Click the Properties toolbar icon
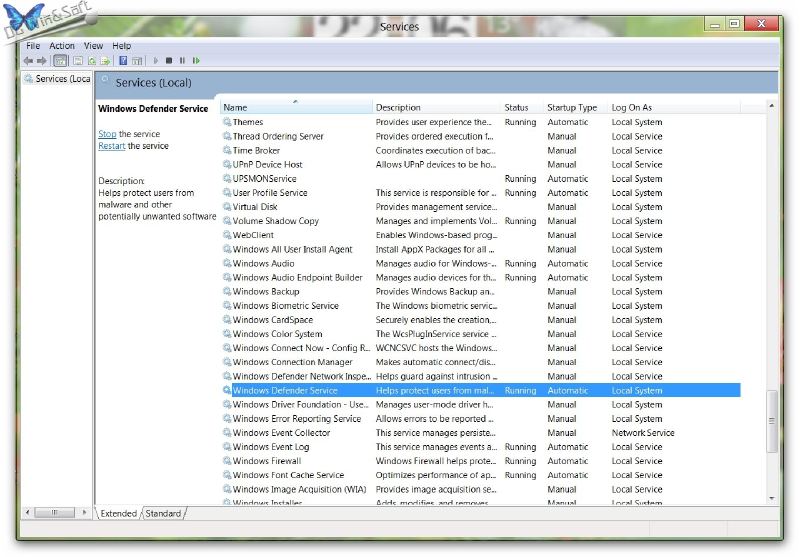 tap(78, 61)
